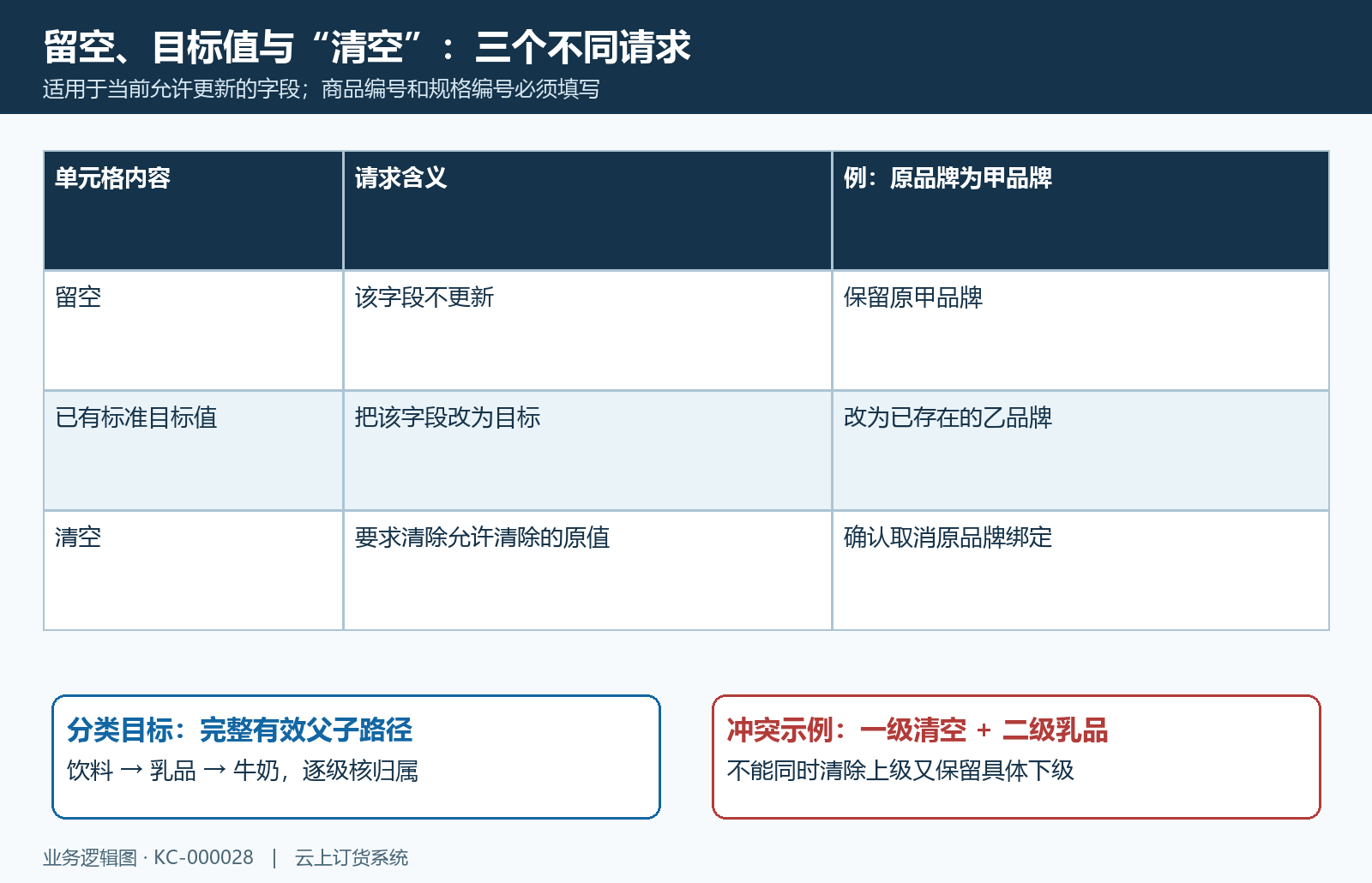This screenshot has width=1372, height=883.
Task: Click the 单元格内容 column header
Action: (194, 211)
